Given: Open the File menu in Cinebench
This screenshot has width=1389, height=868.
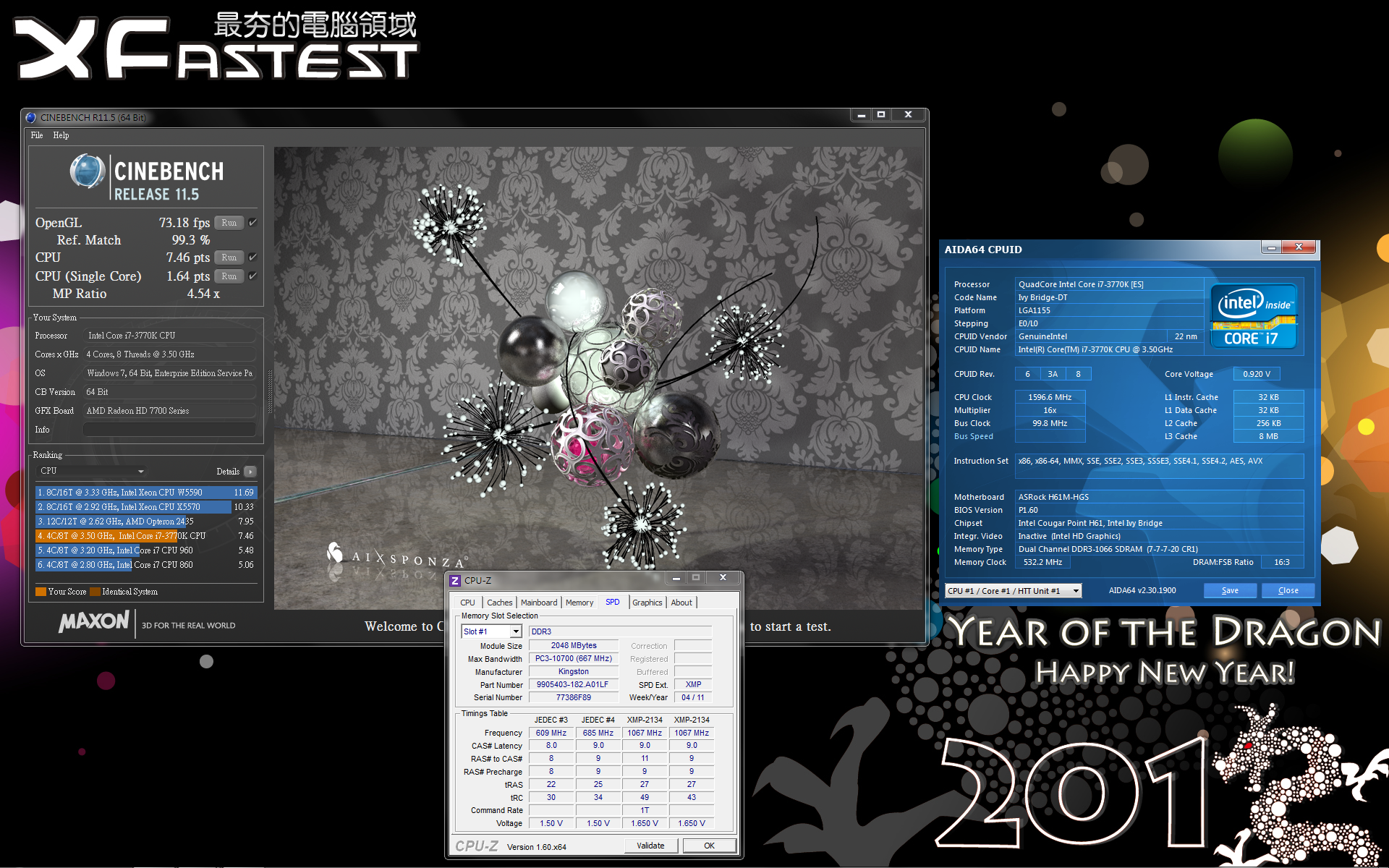Looking at the screenshot, I should 37,135.
